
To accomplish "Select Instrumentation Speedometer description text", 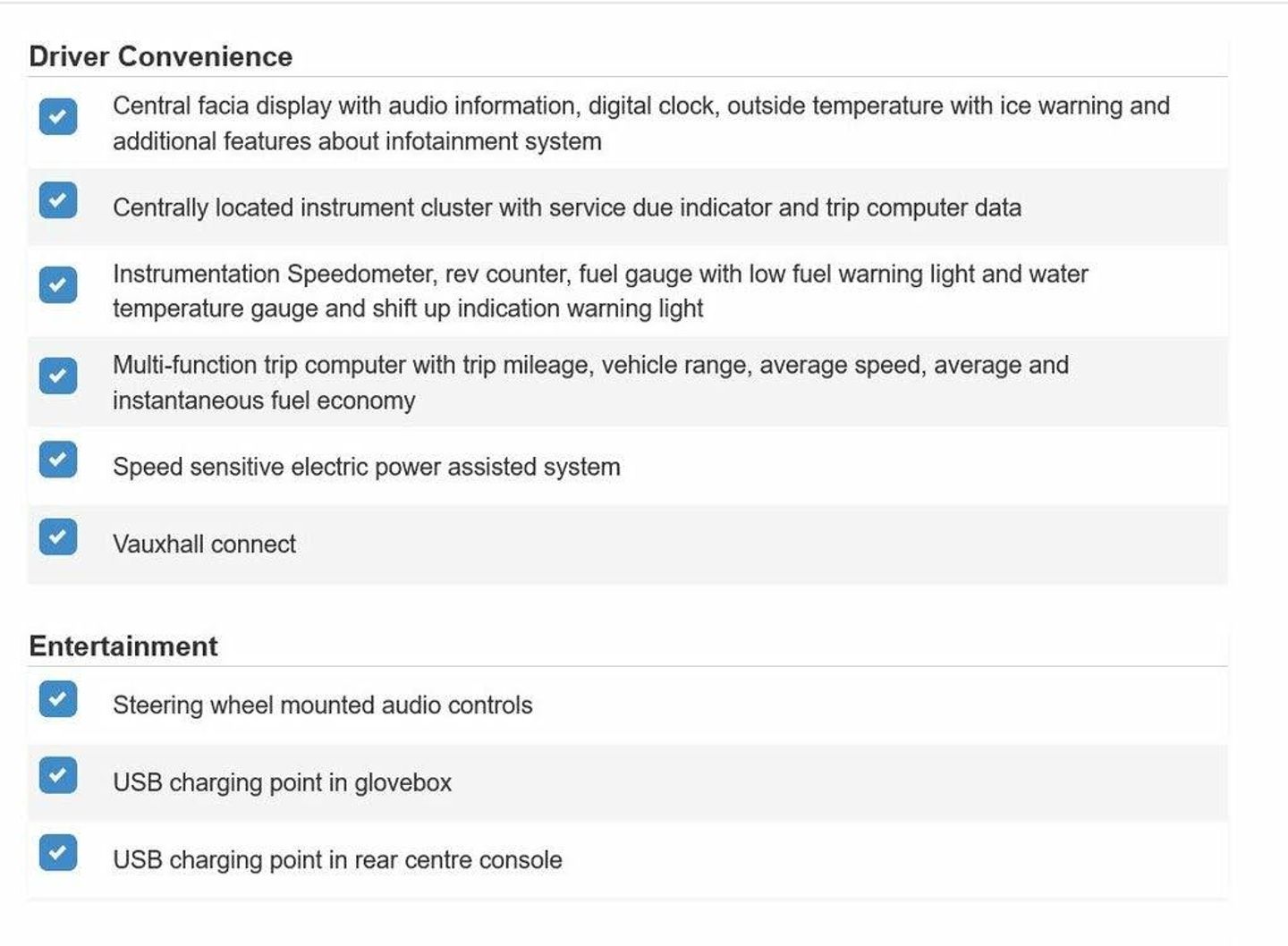I will (600, 291).
